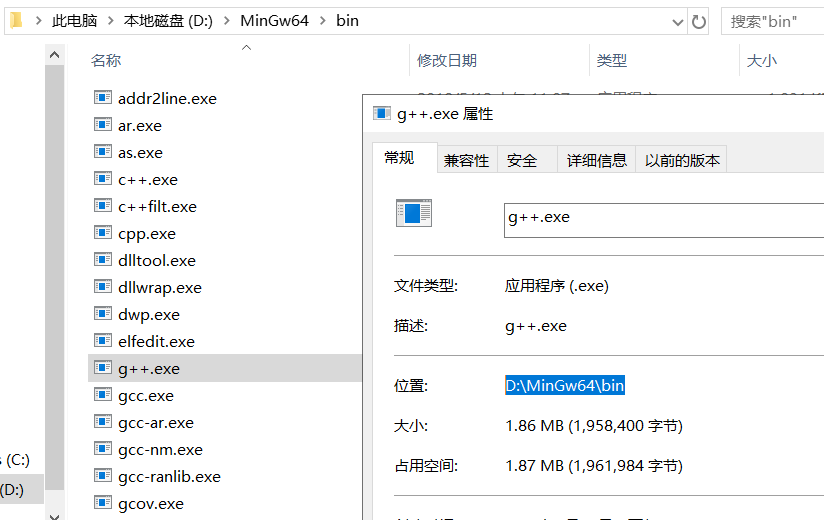This screenshot has height=520, width=824.
Task: Click the gcc-nm.exe file icon
Action: point(102,449)
